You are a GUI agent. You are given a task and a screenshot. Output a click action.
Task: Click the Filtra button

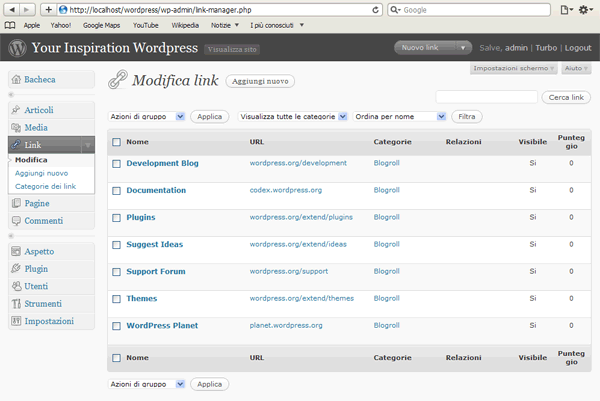point(467,116)
